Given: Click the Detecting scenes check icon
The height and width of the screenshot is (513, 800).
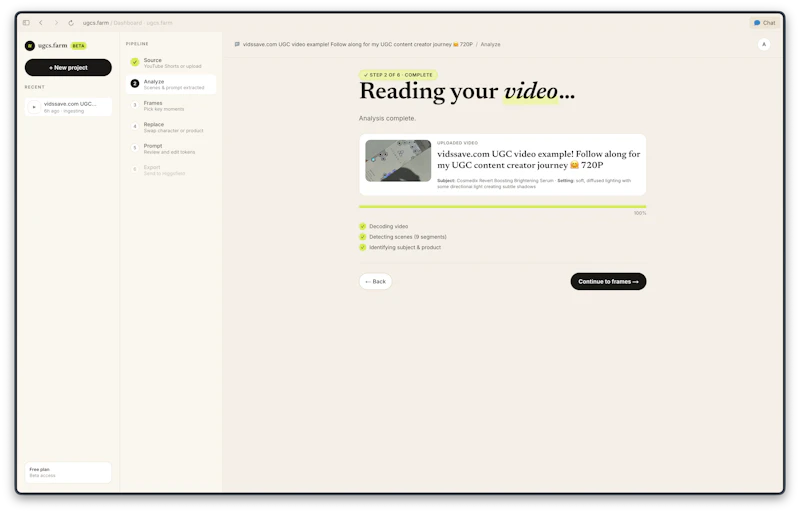Looking at the screenshot, I should pos(363,237).
